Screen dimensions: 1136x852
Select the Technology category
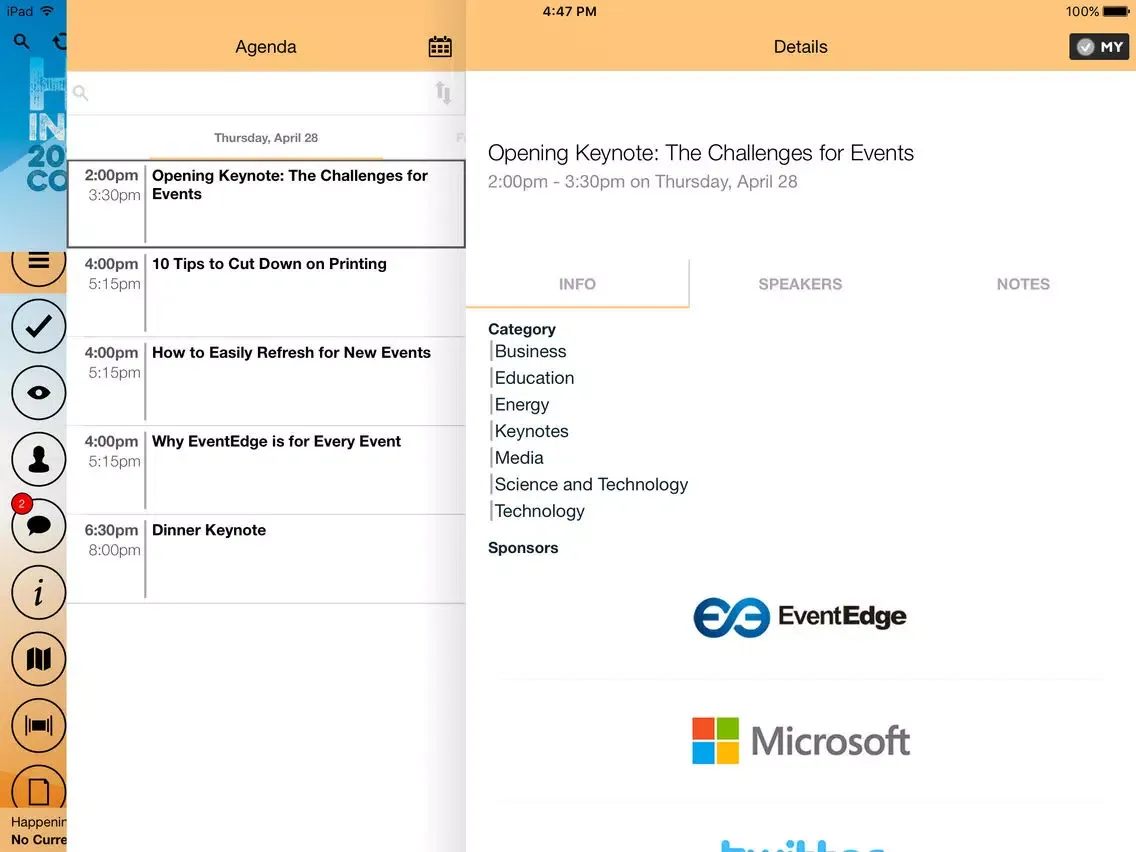[539, 511]
